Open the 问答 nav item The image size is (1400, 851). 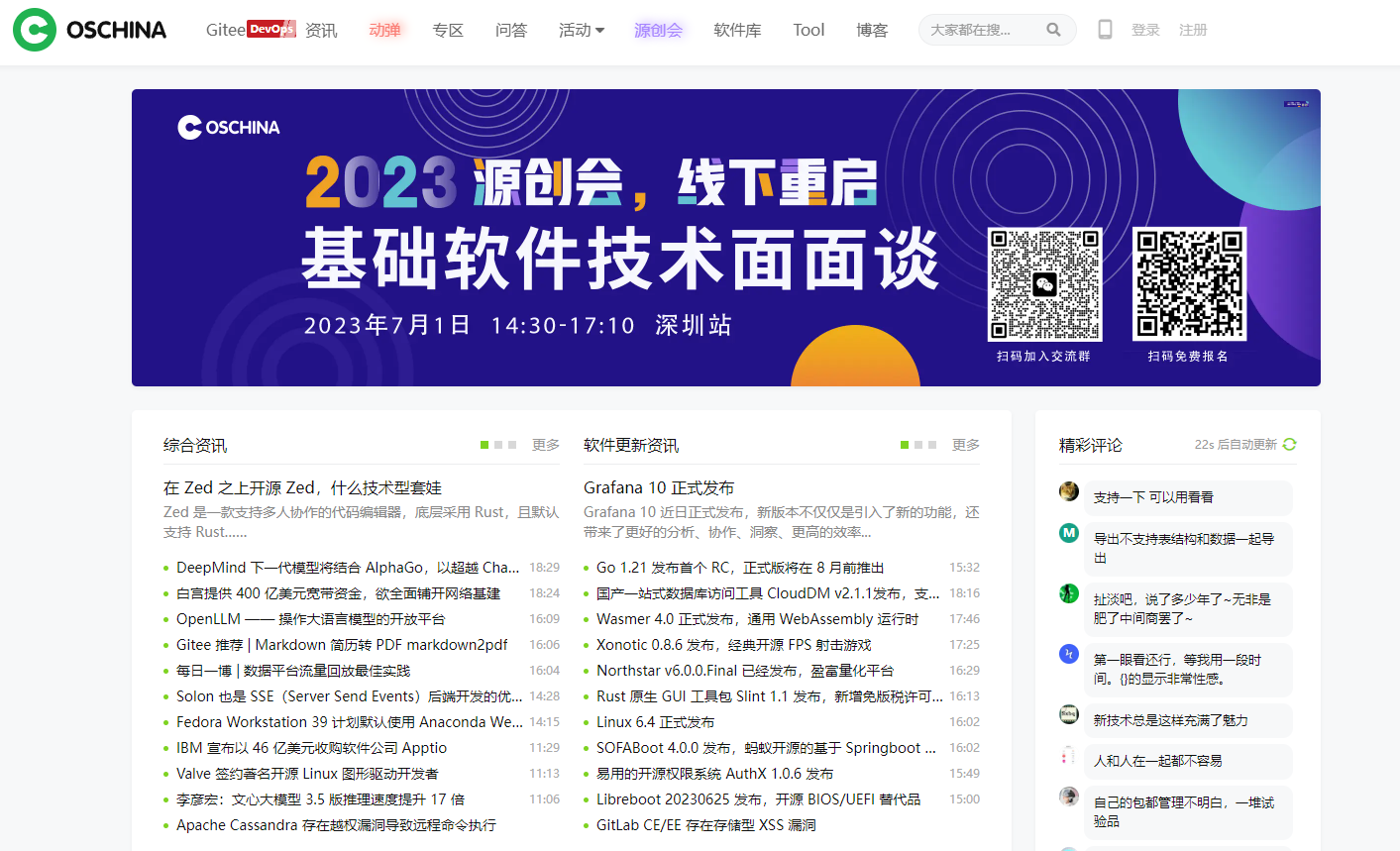[x=511, y=30]
